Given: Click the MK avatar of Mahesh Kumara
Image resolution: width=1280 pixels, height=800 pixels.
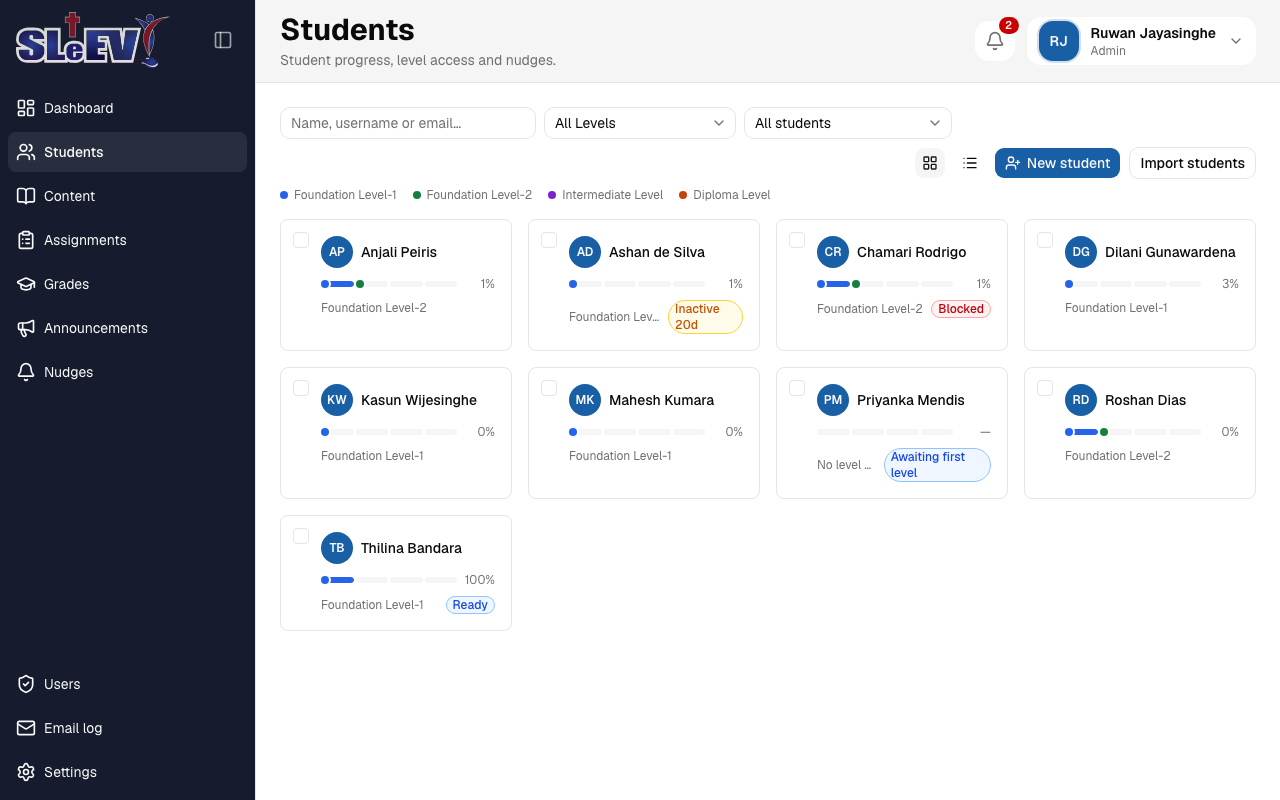Looking at the screenshot, I should (x=585, y=400).
